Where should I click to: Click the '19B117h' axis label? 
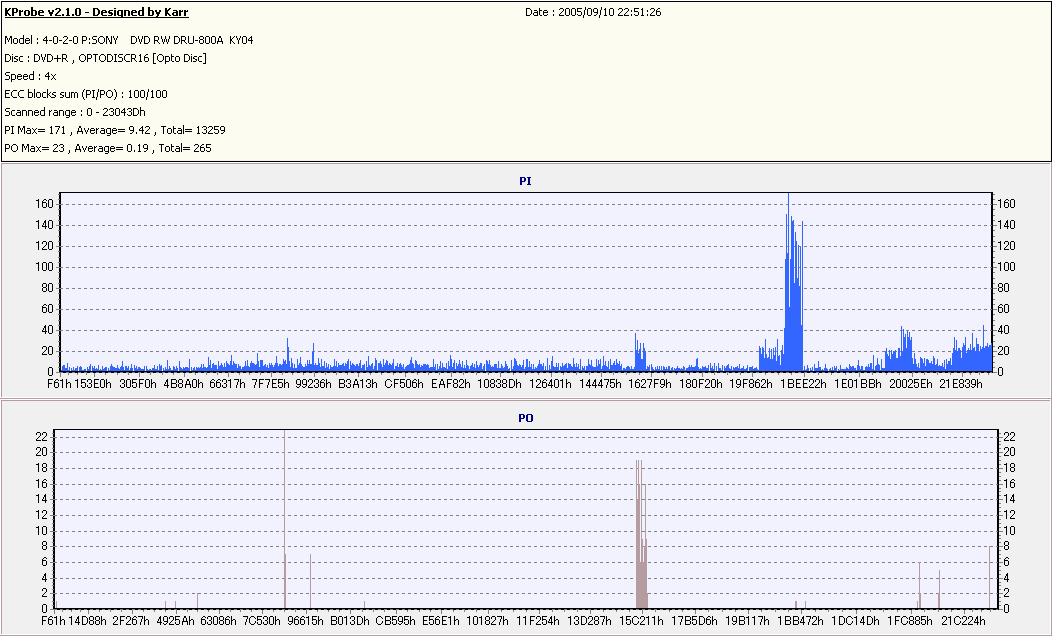point(747,621)
